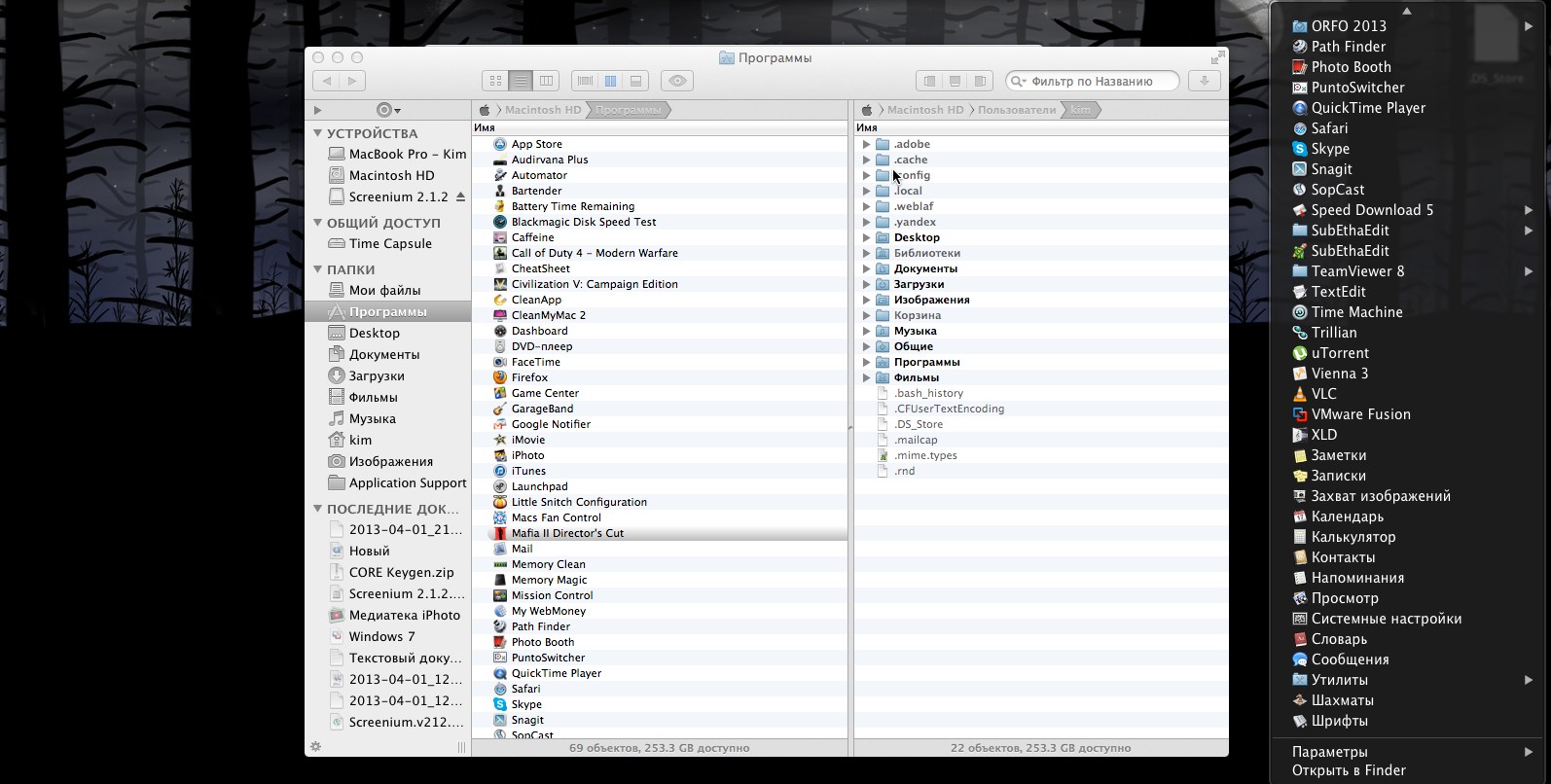Open the sidebar gear dropdown menu
Viewport: 1551px width, 784px height.
[388, 110]
